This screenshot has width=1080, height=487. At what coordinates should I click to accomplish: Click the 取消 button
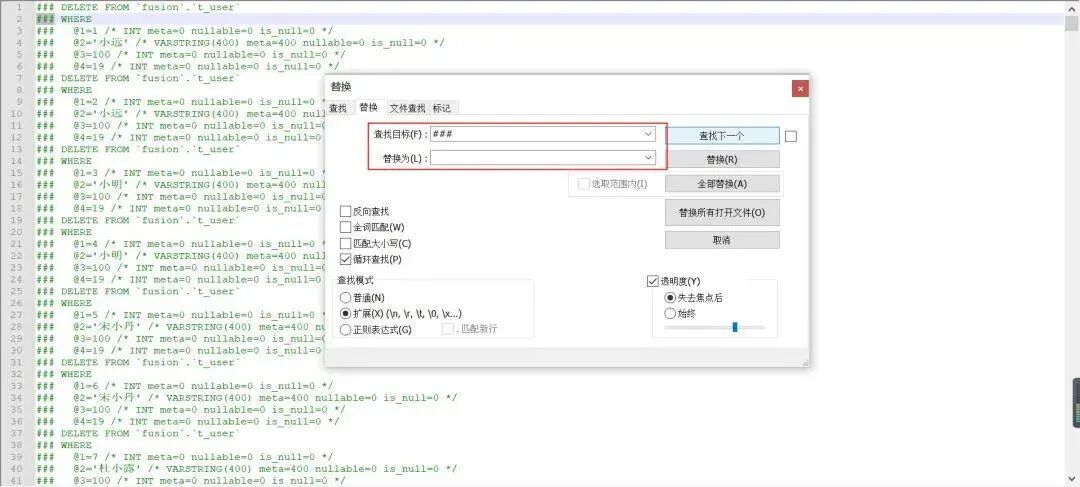point(722,240)
